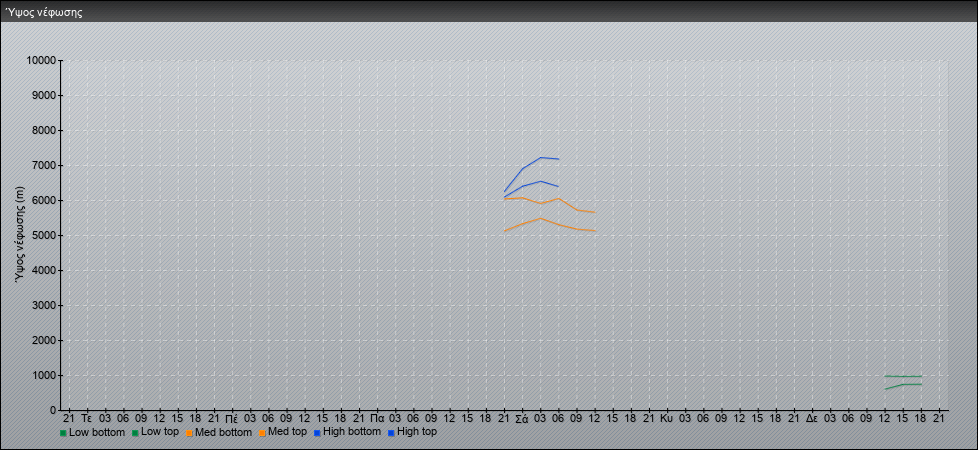Click the 6000 y-axis value
978x450 pixels.
point(44,200)
